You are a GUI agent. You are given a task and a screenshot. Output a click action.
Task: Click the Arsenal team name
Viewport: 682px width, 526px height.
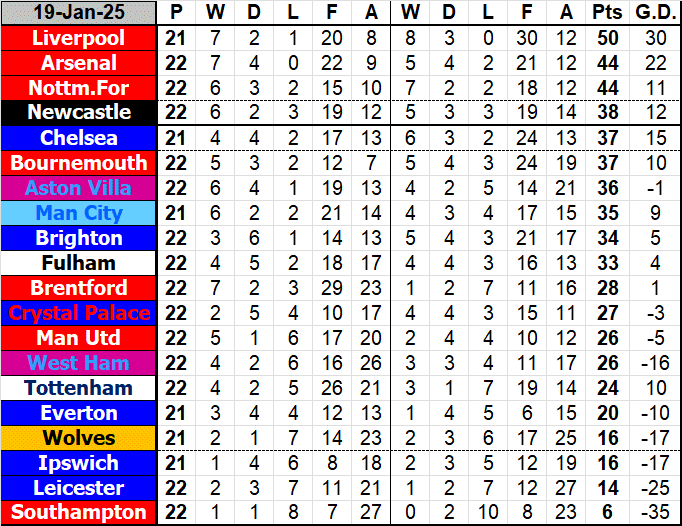tap(79, 63)
